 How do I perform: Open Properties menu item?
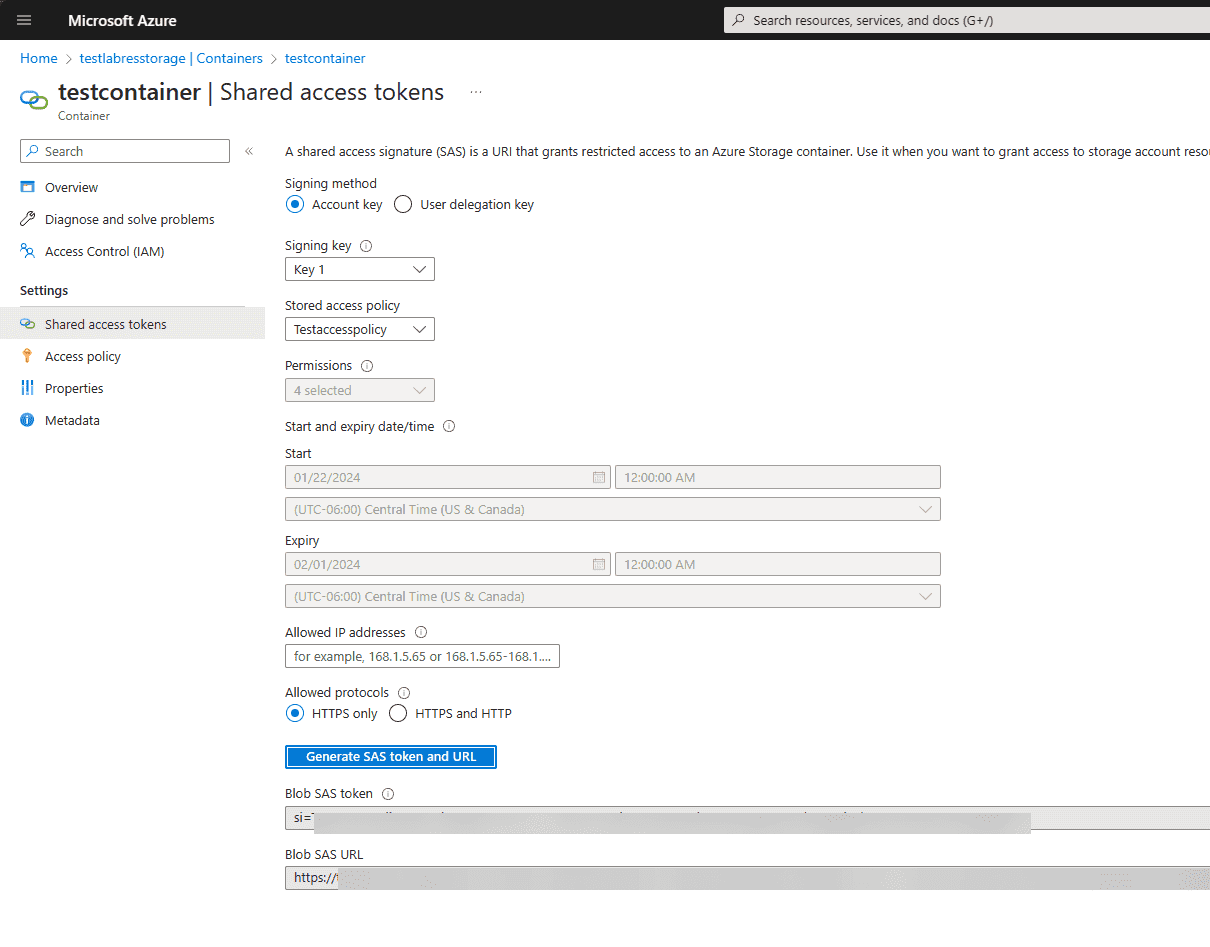point(74,388)
